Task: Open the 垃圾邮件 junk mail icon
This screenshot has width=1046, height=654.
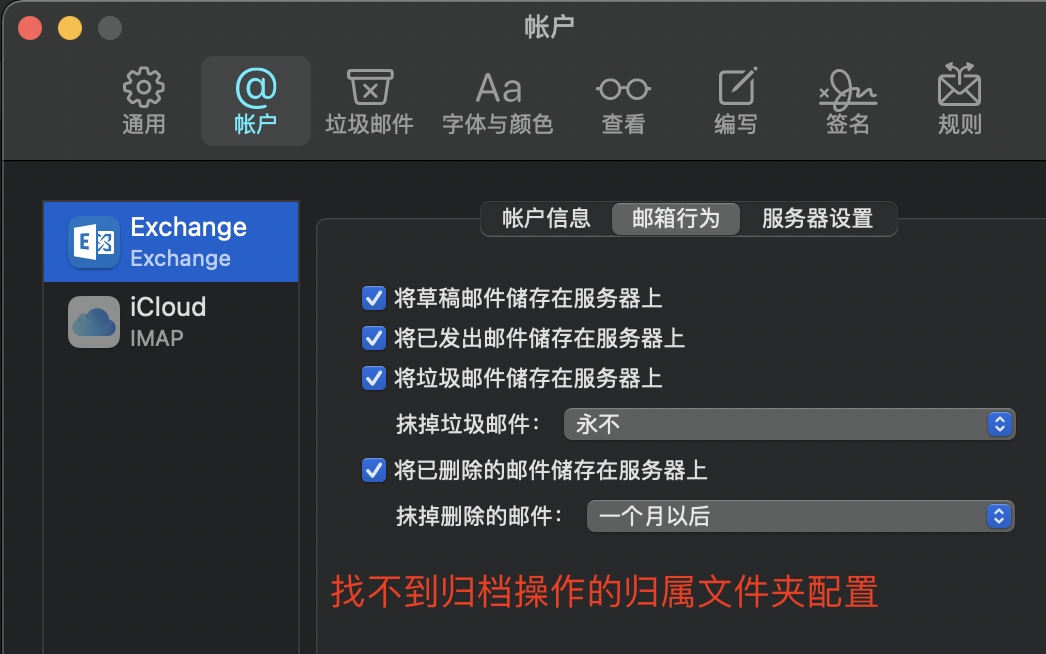Action: [x=369, y=100]
